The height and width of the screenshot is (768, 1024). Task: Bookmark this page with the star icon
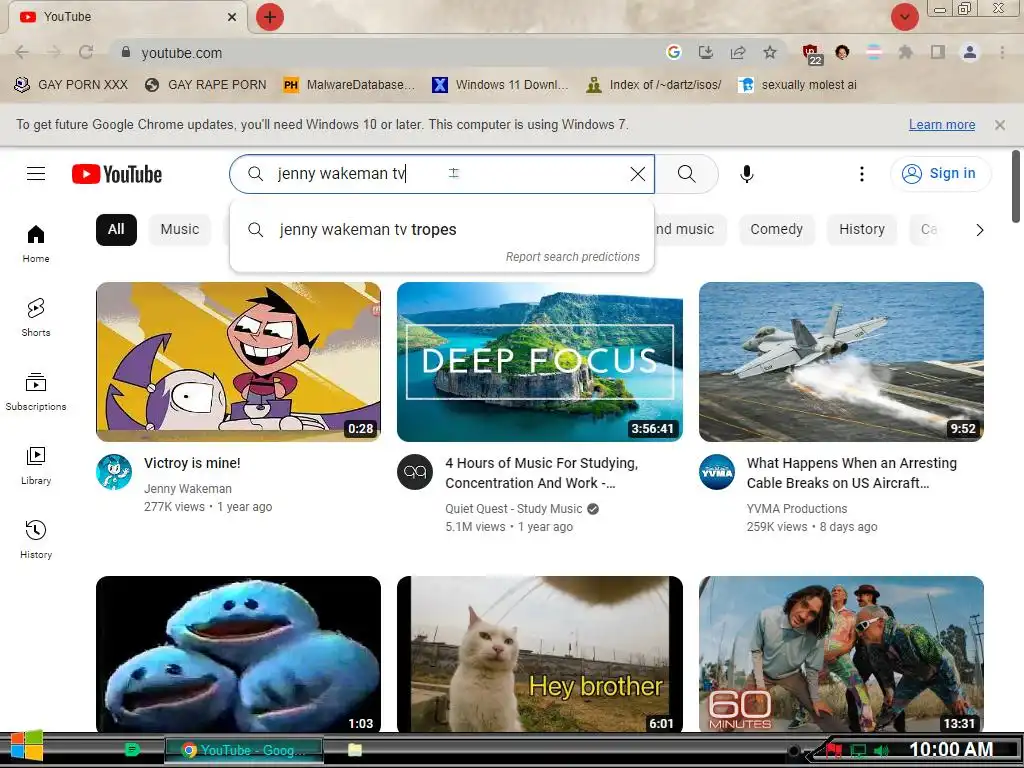770,52
